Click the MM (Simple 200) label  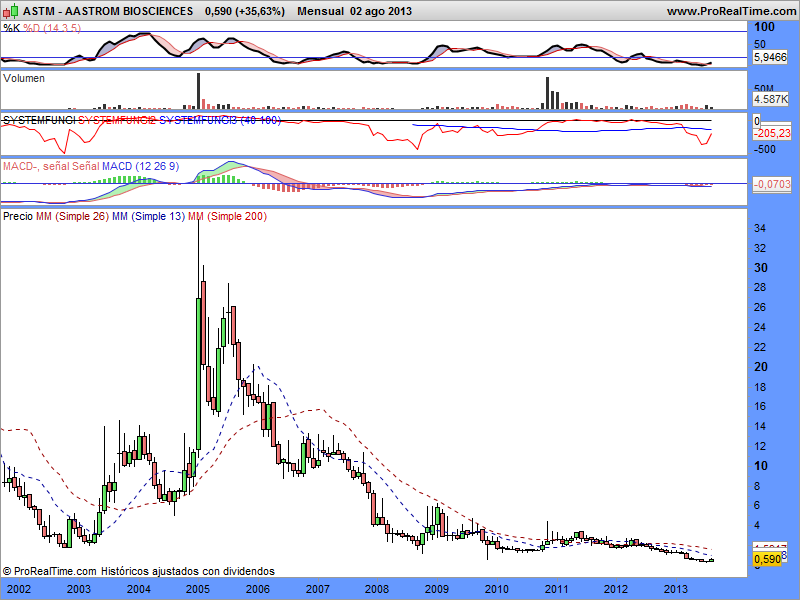coord(228,216)
